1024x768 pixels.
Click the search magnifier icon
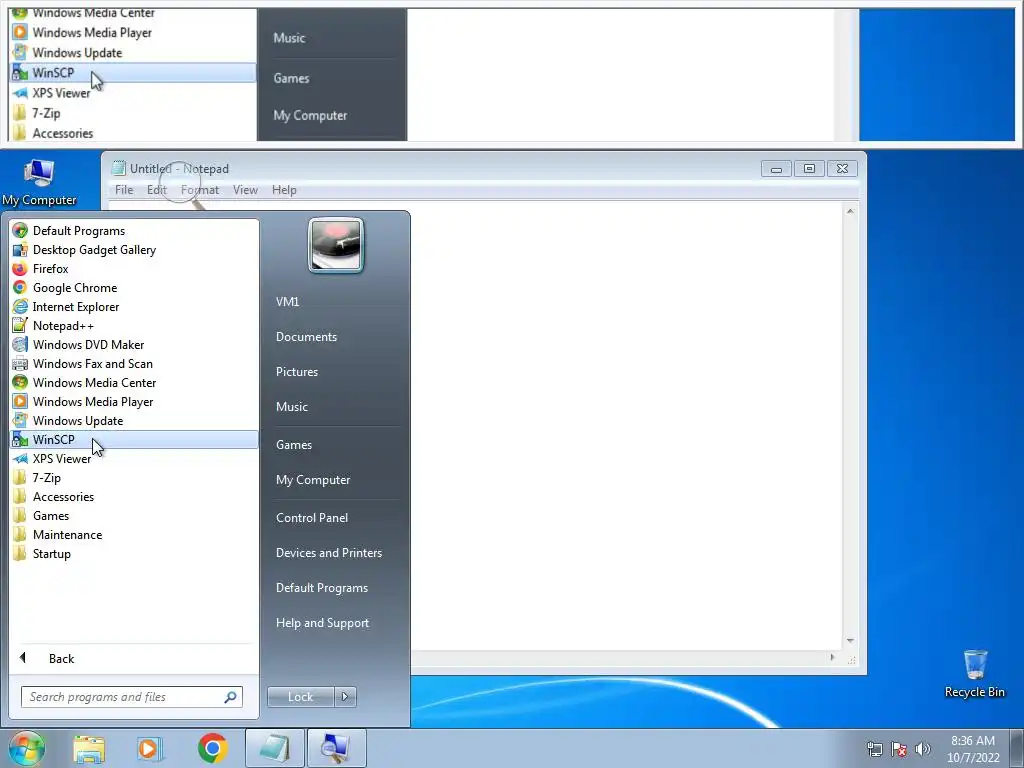pyautogui.click(x=231, y=697)
